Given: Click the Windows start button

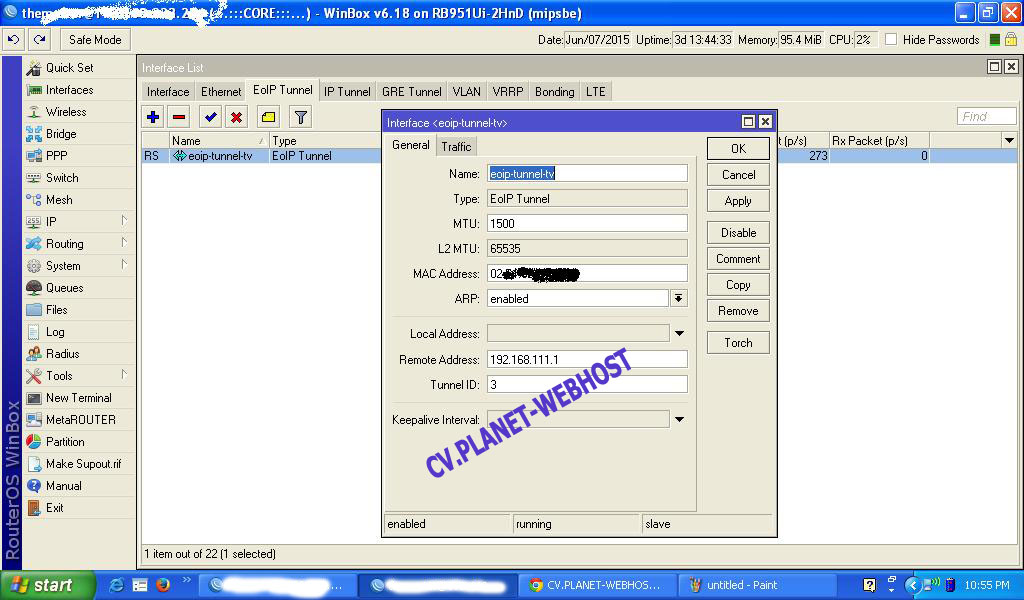Looking at the screenshot, I should coord(47,585).
